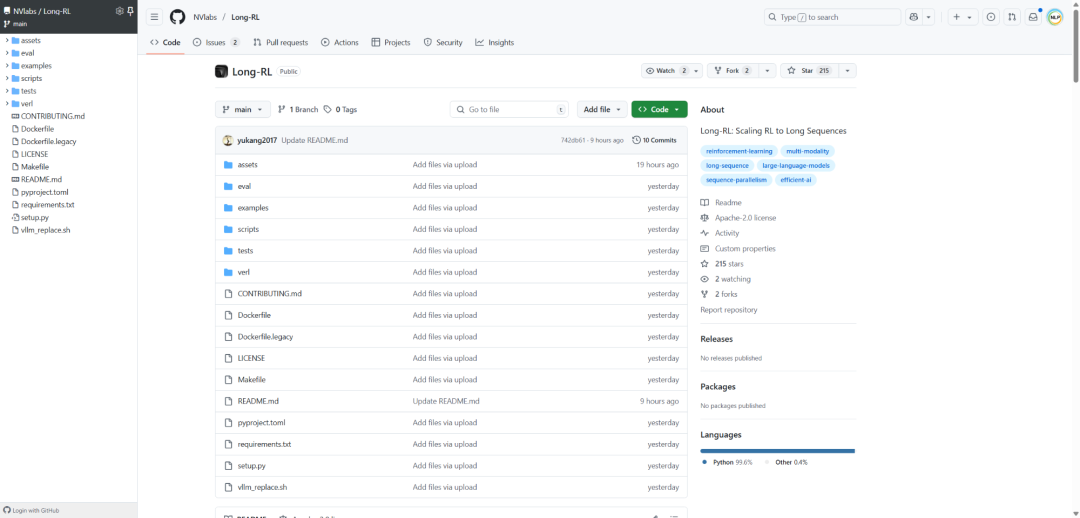Select the reinforcement-learning topic tag
Screen dimensions: 1080x518
coord(739,151)
